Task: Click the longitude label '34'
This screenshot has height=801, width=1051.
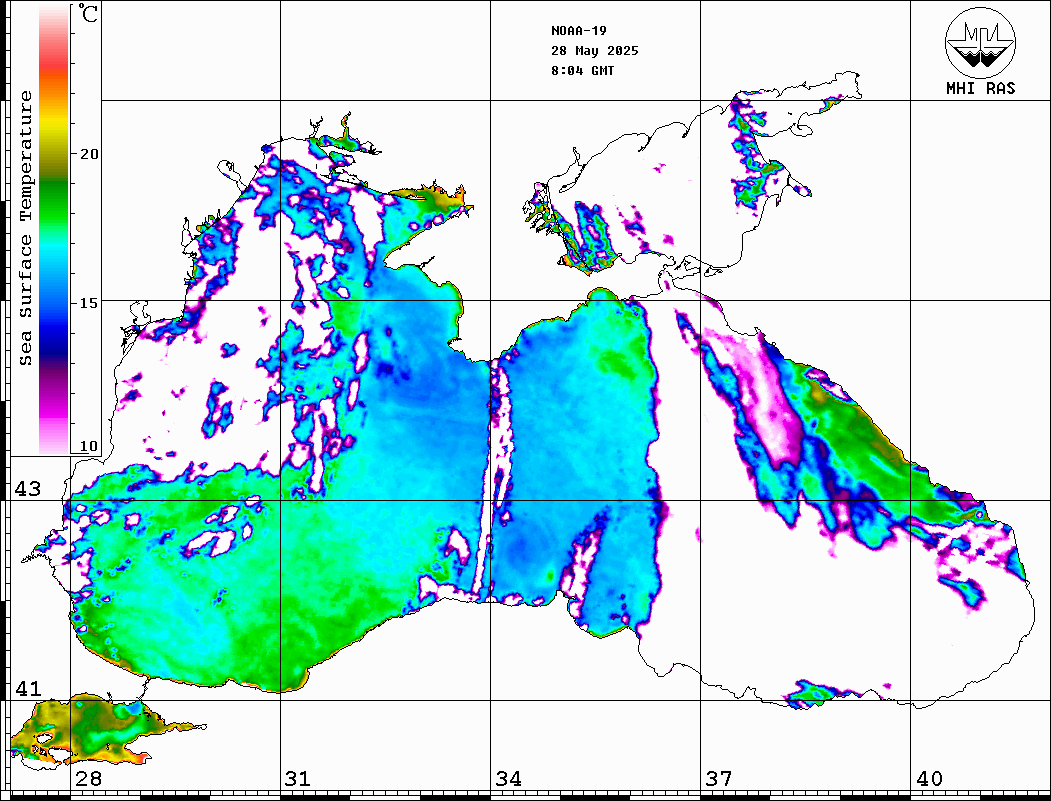Action: 508,779
